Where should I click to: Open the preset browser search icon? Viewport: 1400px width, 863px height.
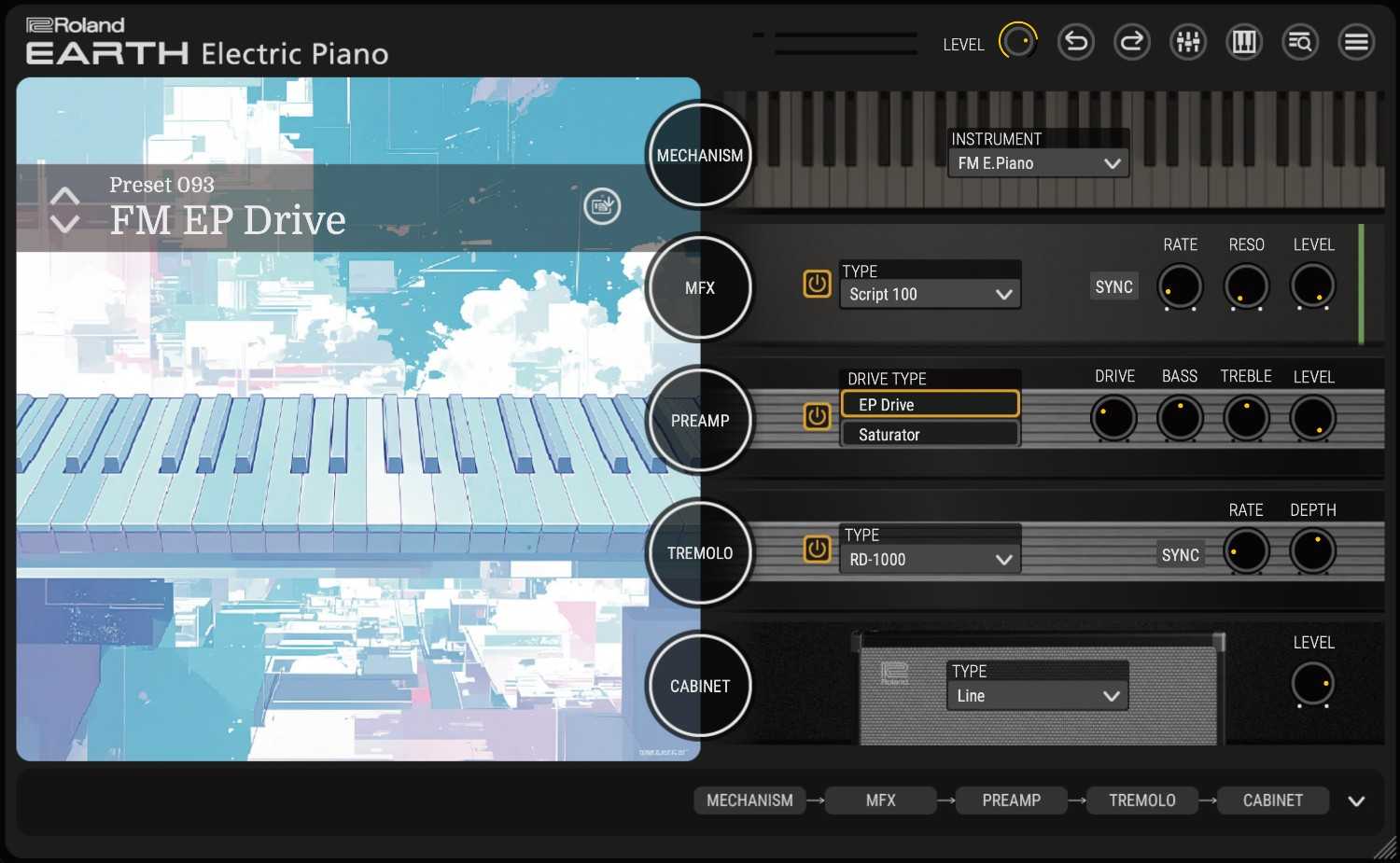pyautogui.click(x=1300, y=42)
